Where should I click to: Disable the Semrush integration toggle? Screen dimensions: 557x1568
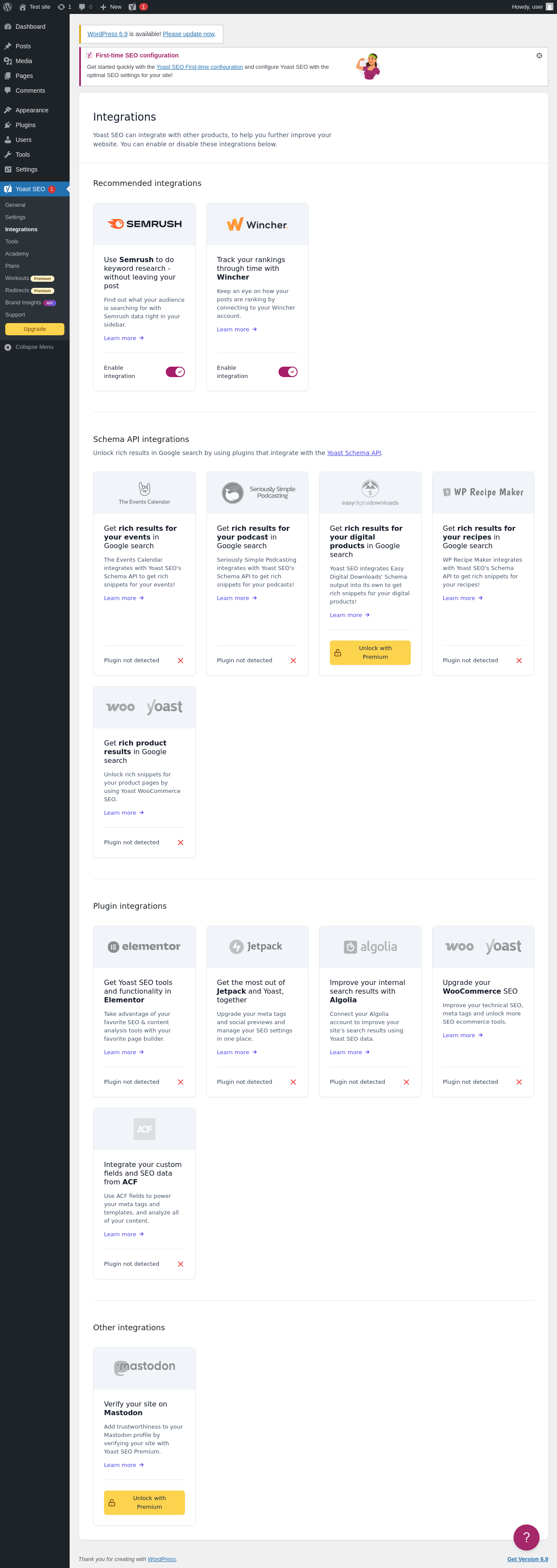coord(175,372)
